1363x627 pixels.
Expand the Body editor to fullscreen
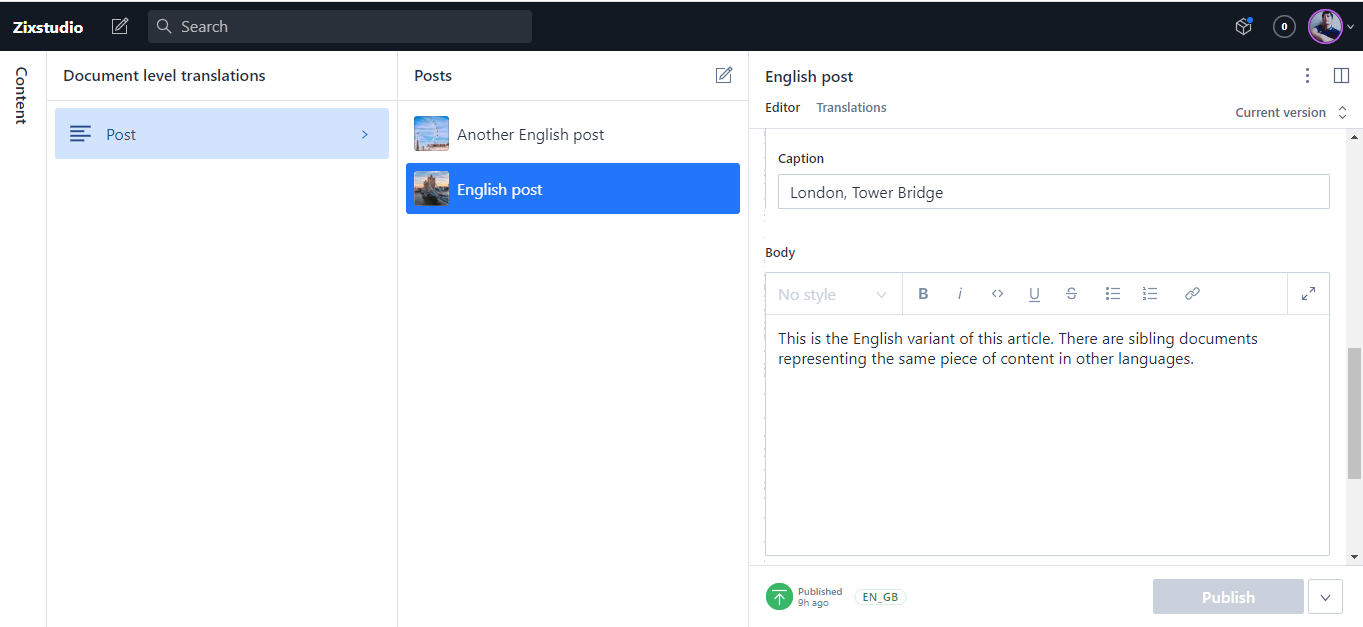coord(1308,294)
